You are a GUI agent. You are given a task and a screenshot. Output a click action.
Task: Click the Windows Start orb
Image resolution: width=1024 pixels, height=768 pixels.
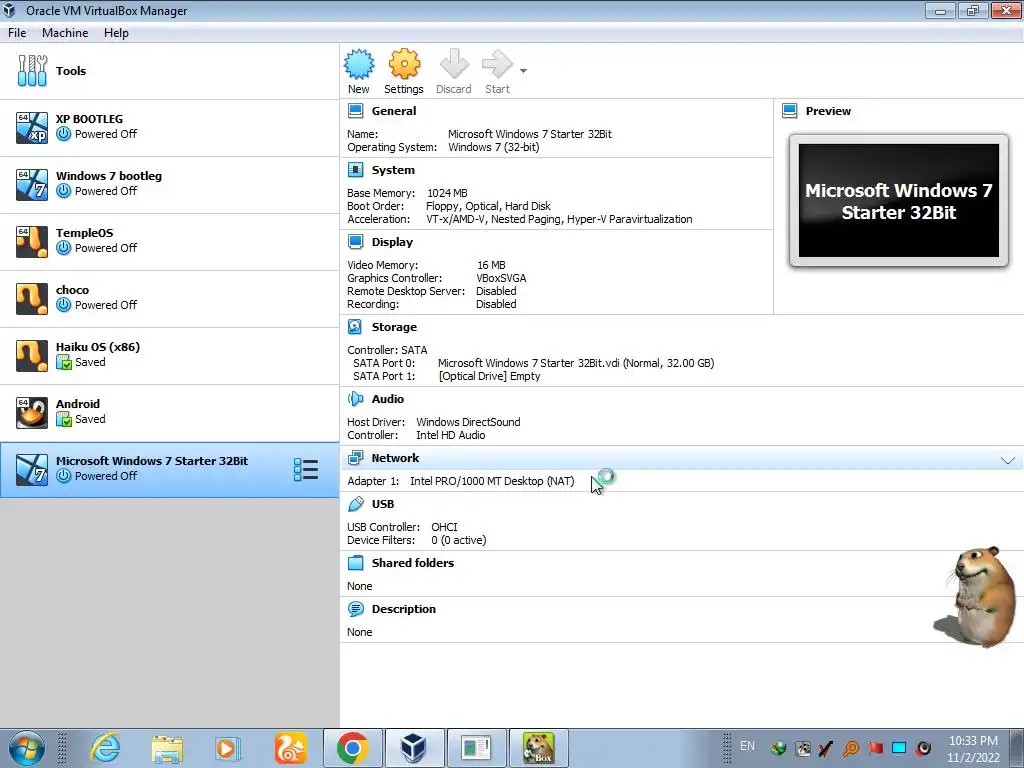click(x=27, y=748)
